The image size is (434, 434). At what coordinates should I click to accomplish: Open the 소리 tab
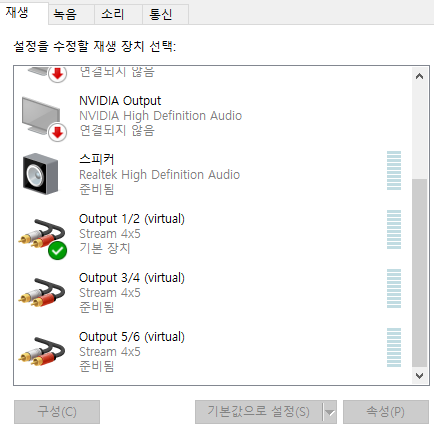[x=113, y=14]
